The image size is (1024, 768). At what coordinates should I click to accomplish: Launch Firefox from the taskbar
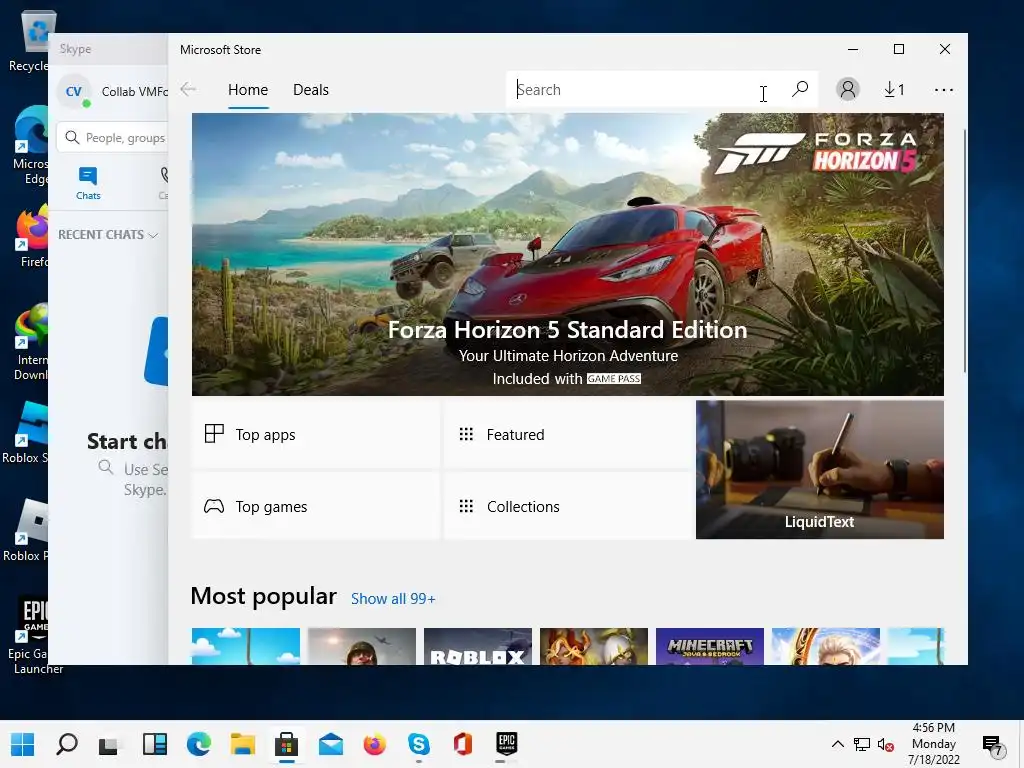click(374, 744)
